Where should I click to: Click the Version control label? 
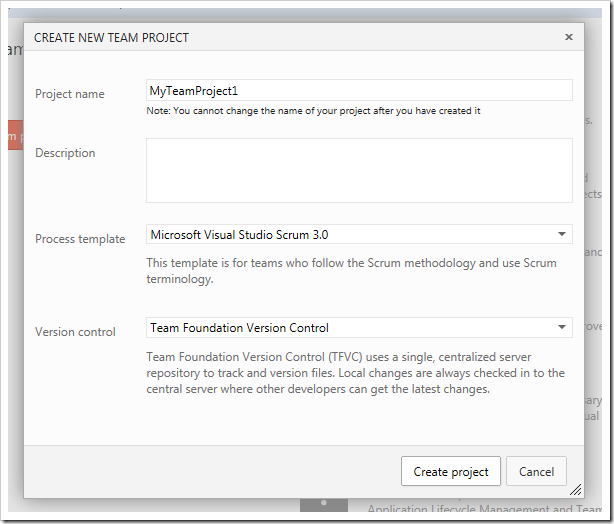click(76, 332)
